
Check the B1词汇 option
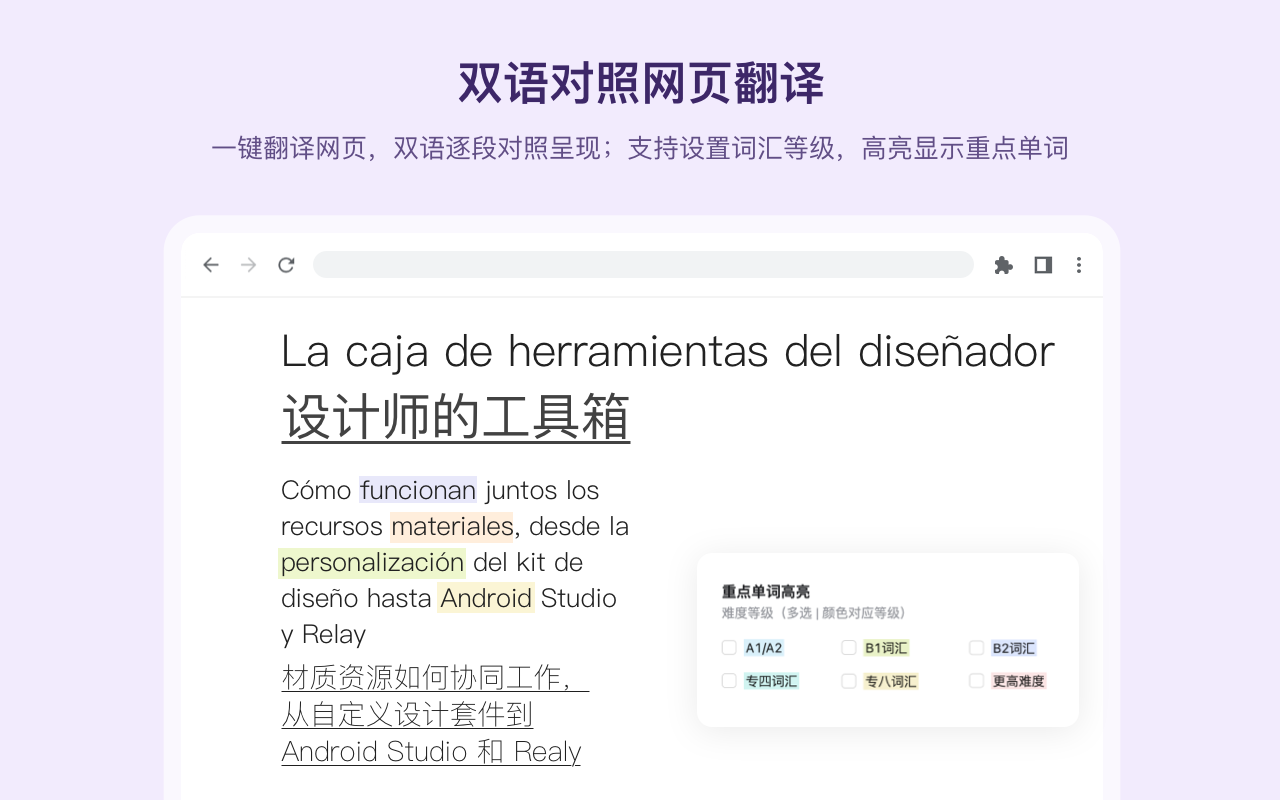pyautogui.click(x=849, y=647)
